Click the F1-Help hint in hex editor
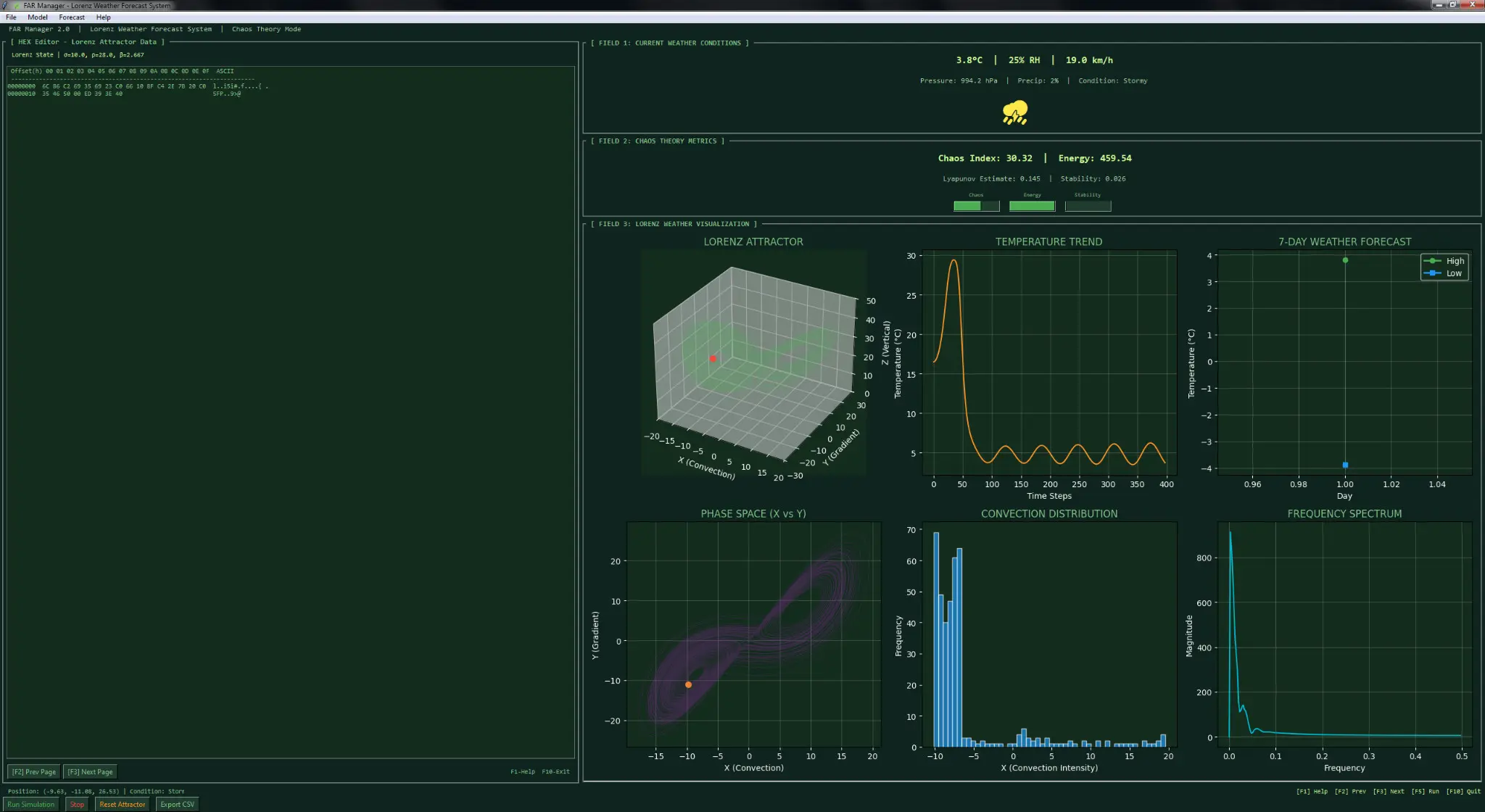The width and height of the screenshot is (1485, 812). [522, 771]
